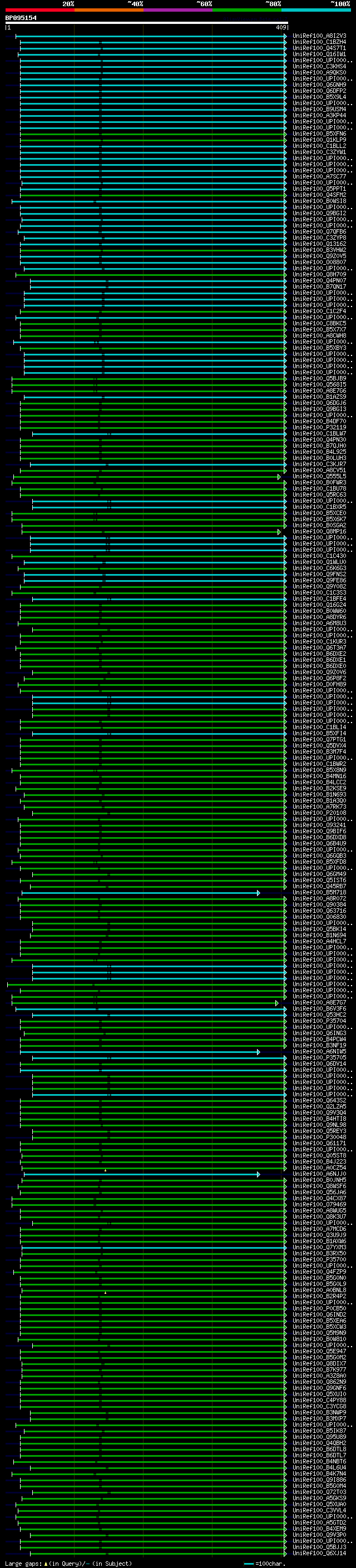Click hit UniRef100_B3VHW2
Screen dimensions: 356x1568
(x=319, y=250)
